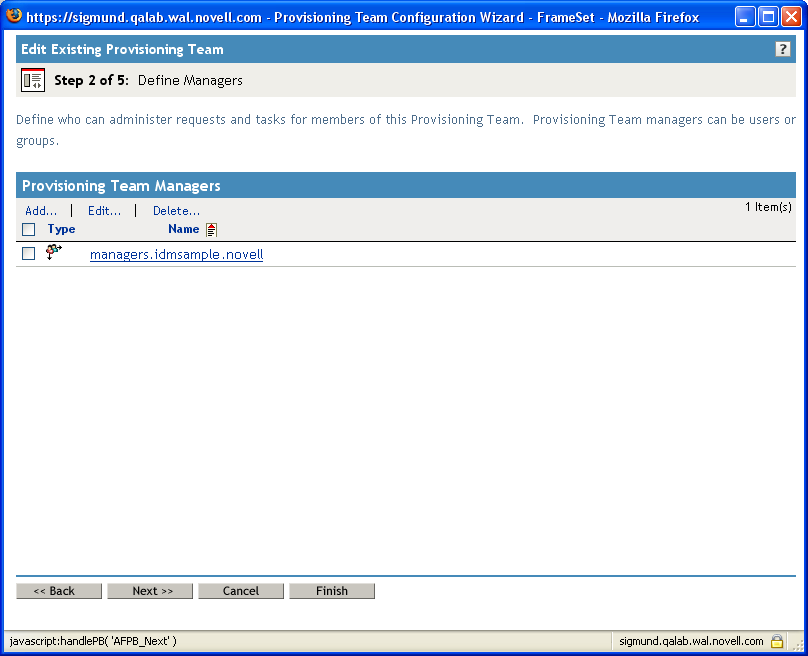
Task: Click the 'Step 2 of 5:' label
Action: click(x=92, y=80)
